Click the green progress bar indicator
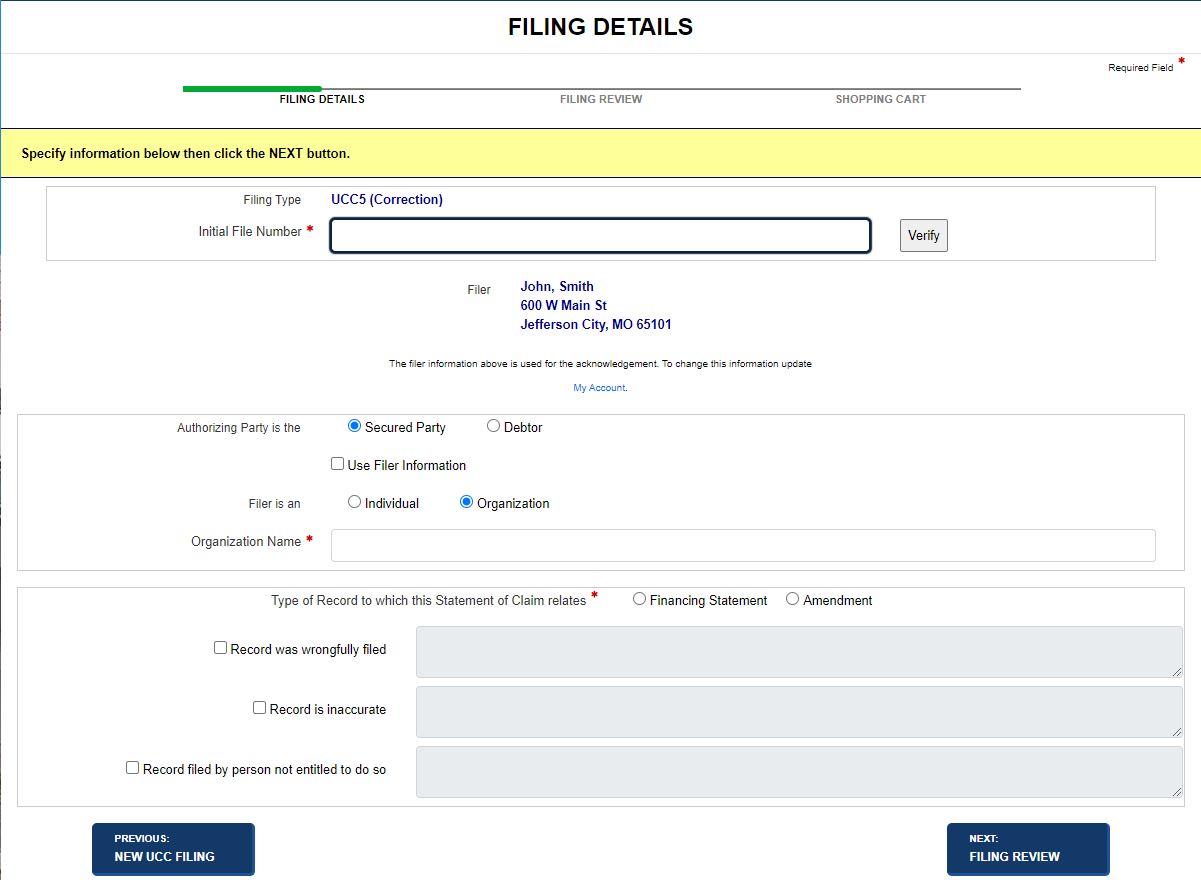 [252, 88]
